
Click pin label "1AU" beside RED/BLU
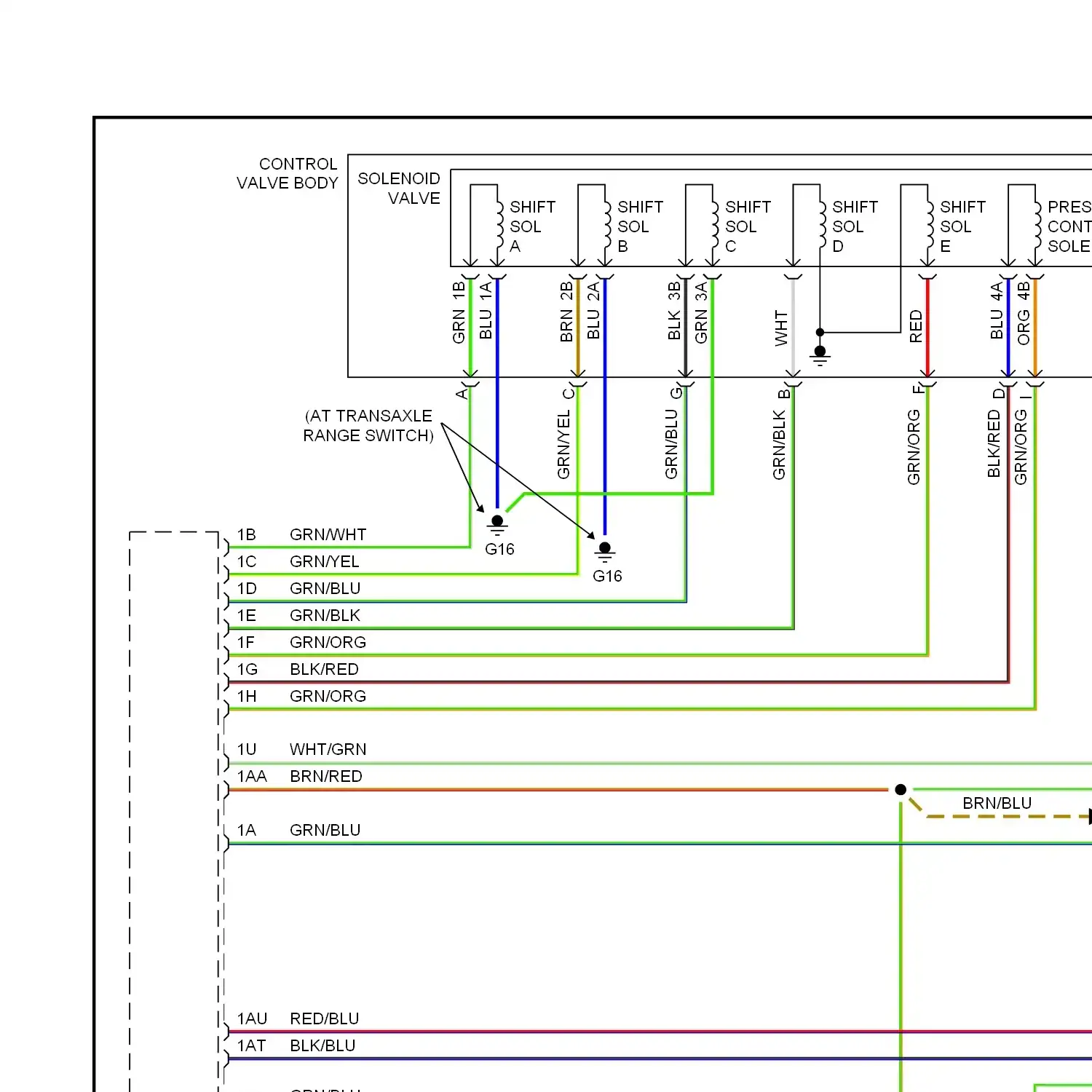coord(252,1019)
